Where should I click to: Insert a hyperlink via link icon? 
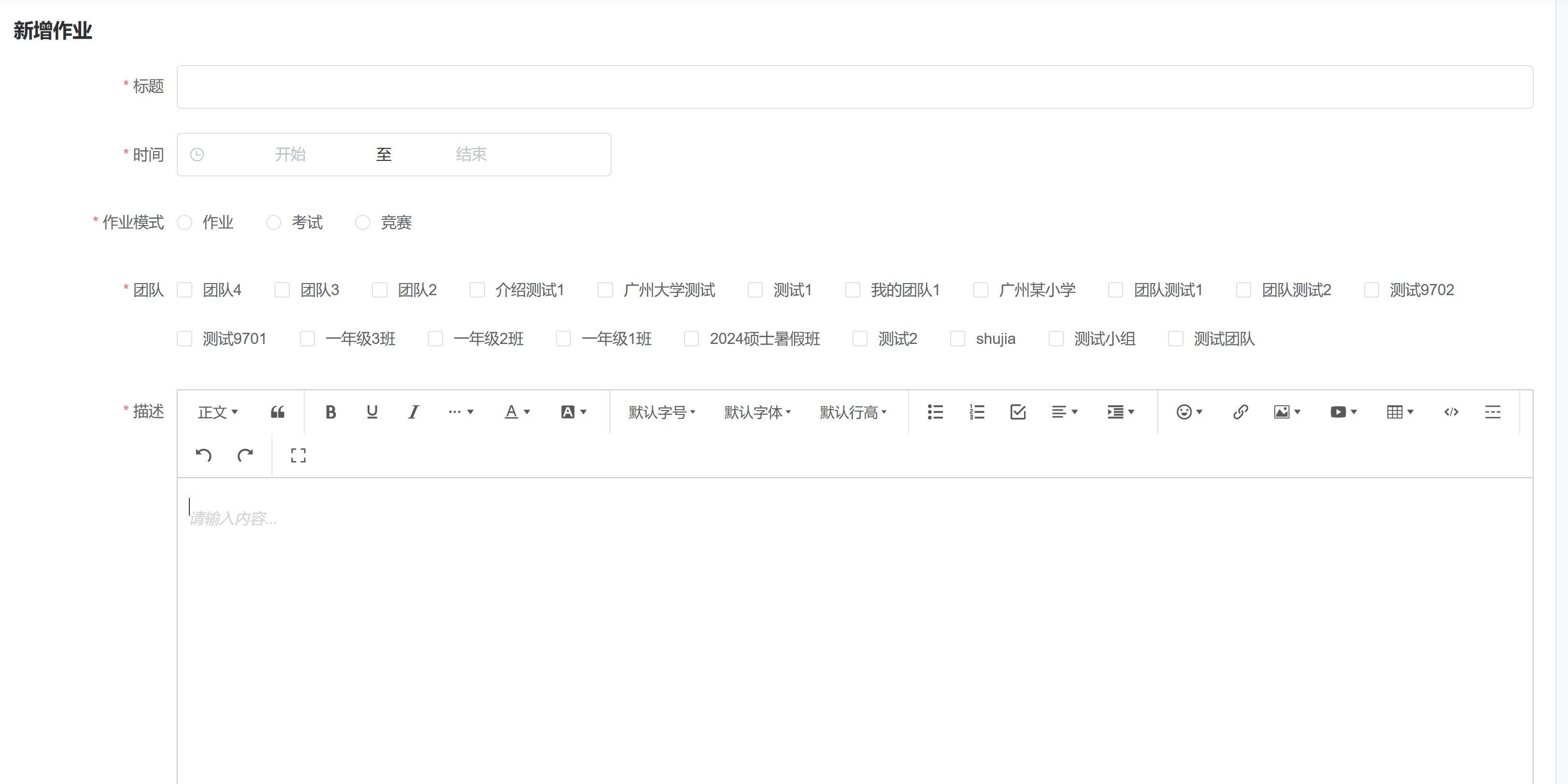pyautogui.click(x=1240, y=412)
